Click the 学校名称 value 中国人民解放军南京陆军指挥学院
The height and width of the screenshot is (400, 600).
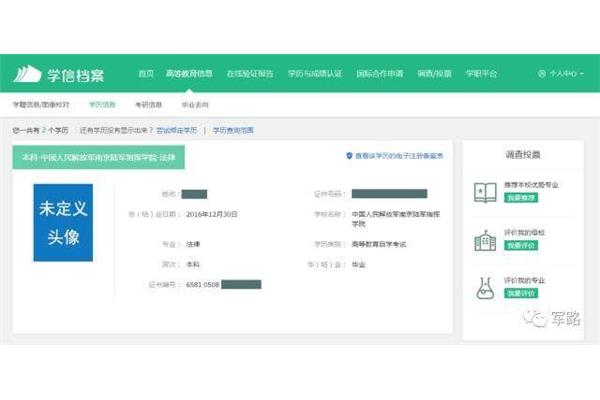(x=396, y=219)
